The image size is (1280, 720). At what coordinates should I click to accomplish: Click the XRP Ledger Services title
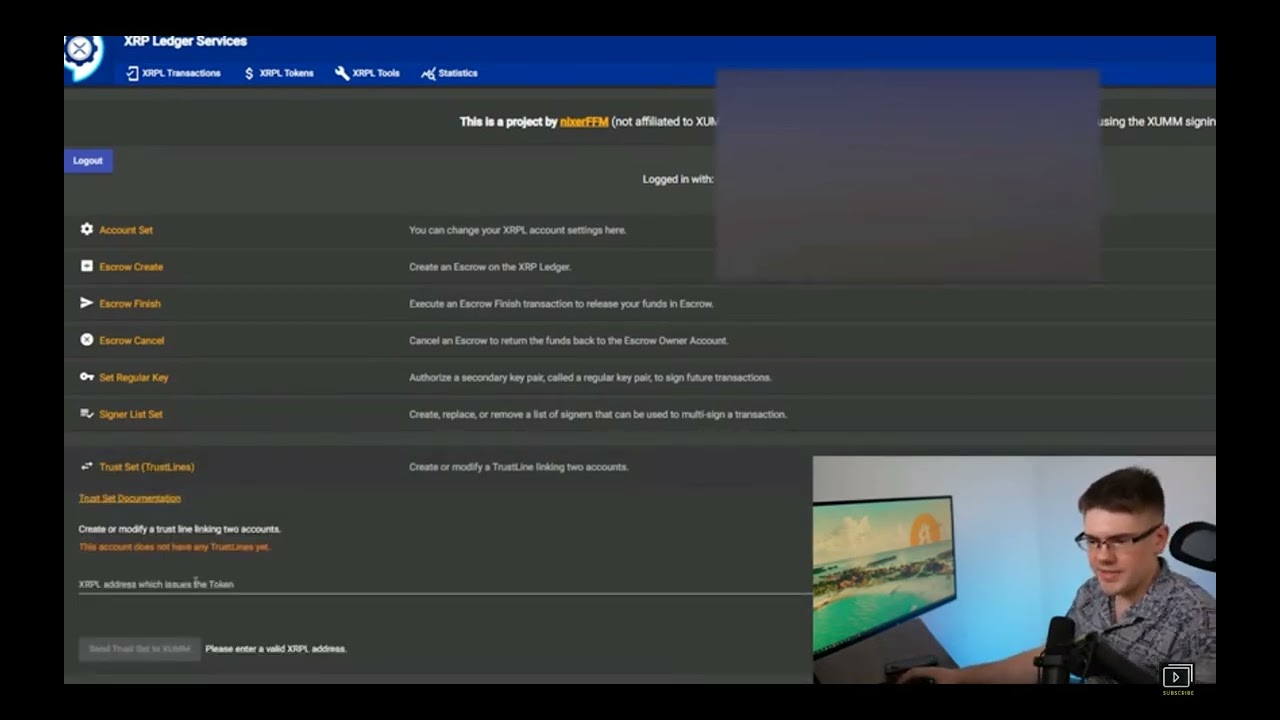click(185, 42)
